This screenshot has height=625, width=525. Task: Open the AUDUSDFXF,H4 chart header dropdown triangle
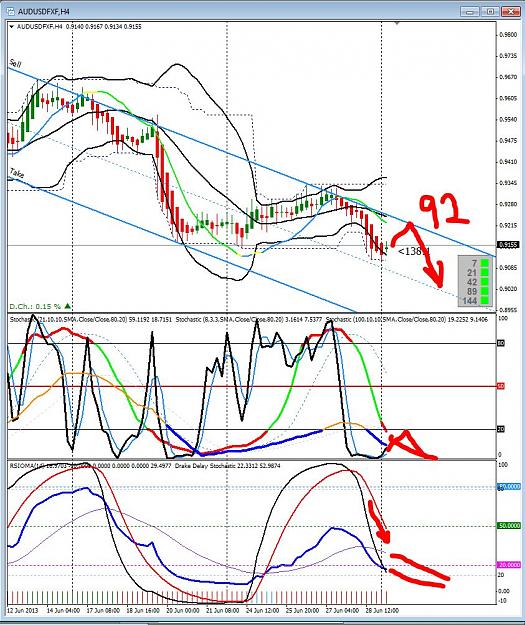tap(12, 27)
